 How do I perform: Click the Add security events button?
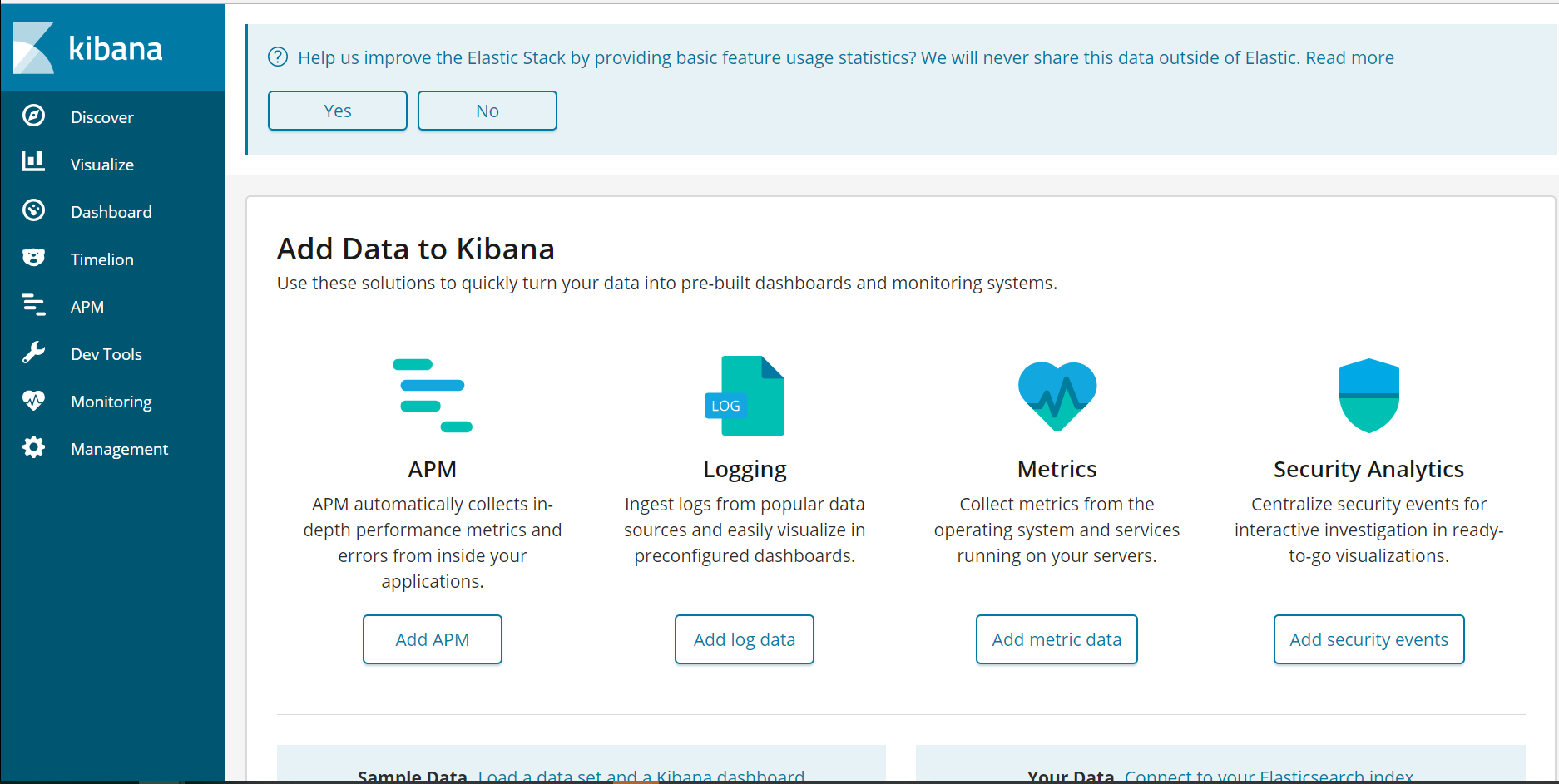pyautogui.click(x=1369, y=639)
